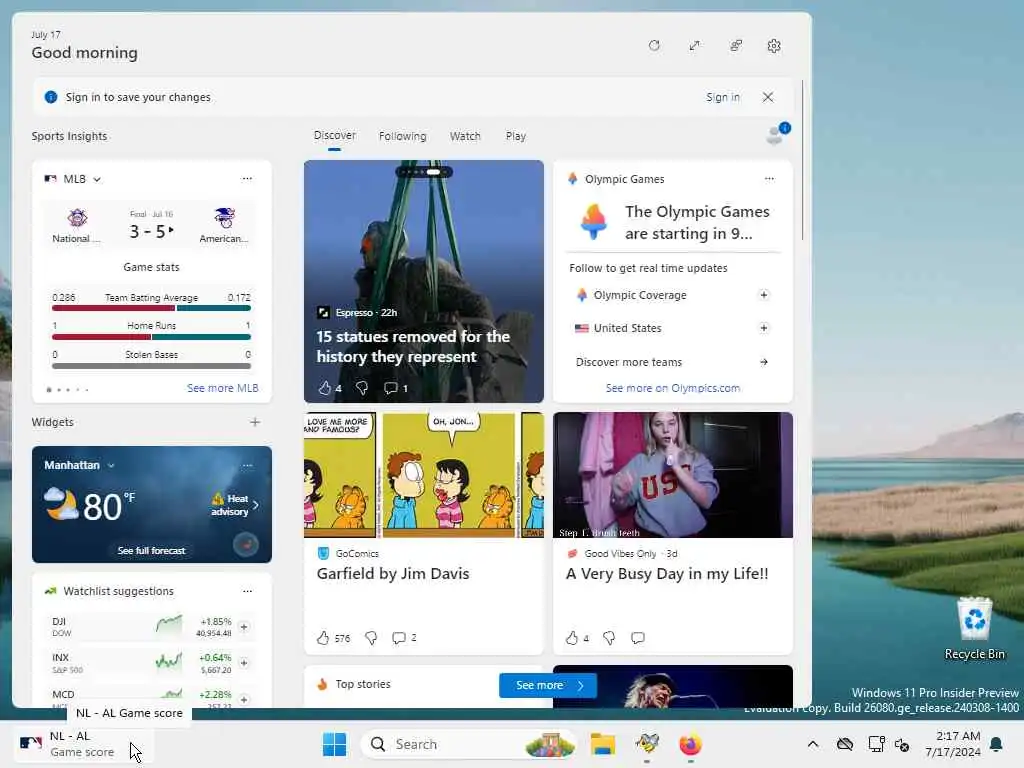Open weather widget more options
Image resolution: width=1024 pixels, height=768 pixels.
pos(248,465)
